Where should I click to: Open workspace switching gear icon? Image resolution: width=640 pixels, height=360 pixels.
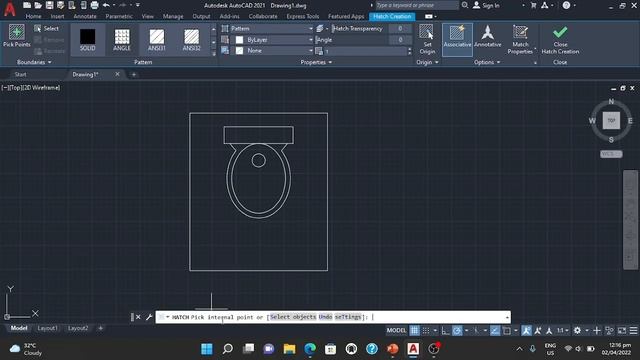pyautogui.click(x=577, y=331)
